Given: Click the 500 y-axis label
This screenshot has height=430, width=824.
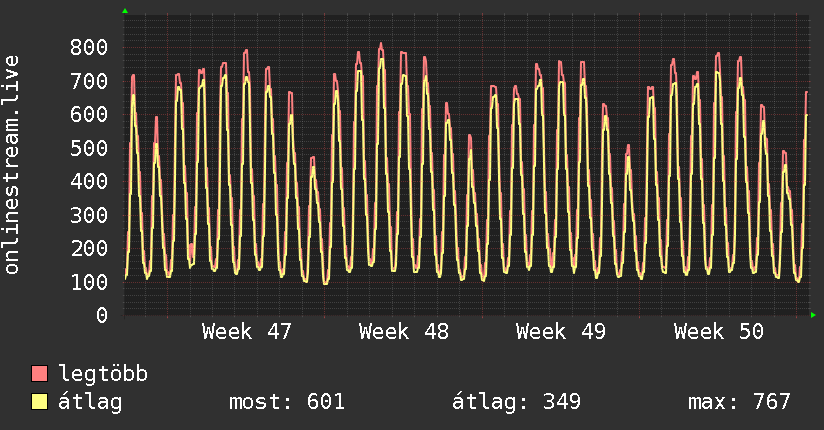Looking at the screenshot, I should [x=89, y=148].
